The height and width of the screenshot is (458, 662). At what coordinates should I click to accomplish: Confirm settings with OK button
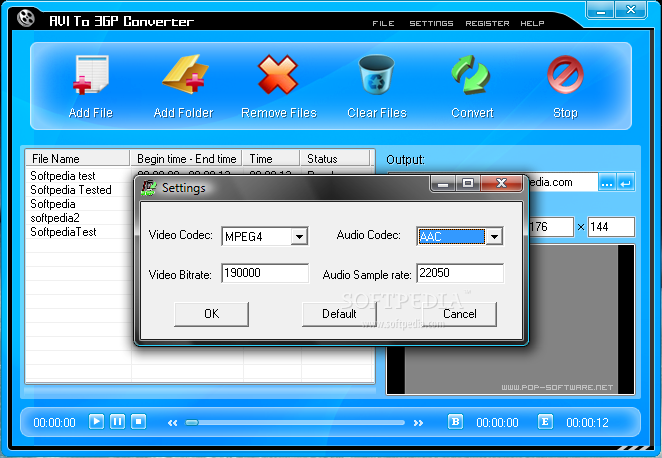click(x=212, y=314)
